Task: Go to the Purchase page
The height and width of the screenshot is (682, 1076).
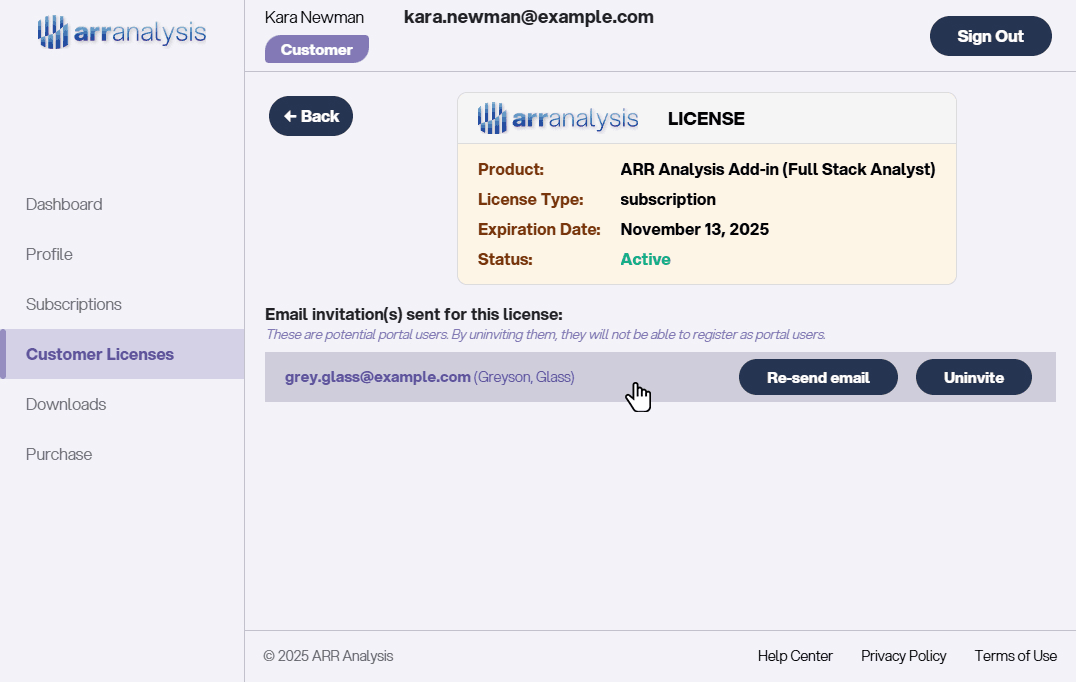Action: tap(58, 454)
